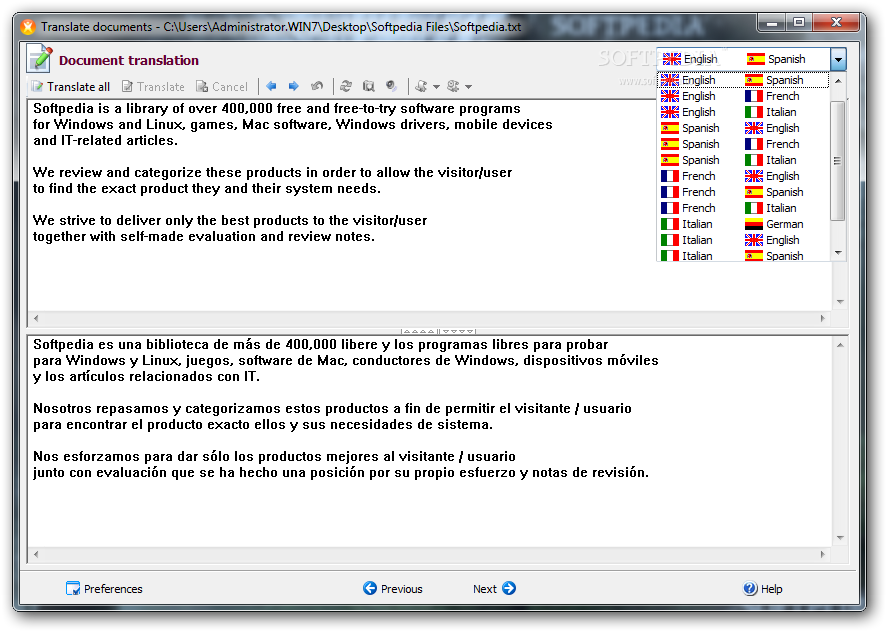Click the grey bust toolbar icon

[x=421, y=86]
